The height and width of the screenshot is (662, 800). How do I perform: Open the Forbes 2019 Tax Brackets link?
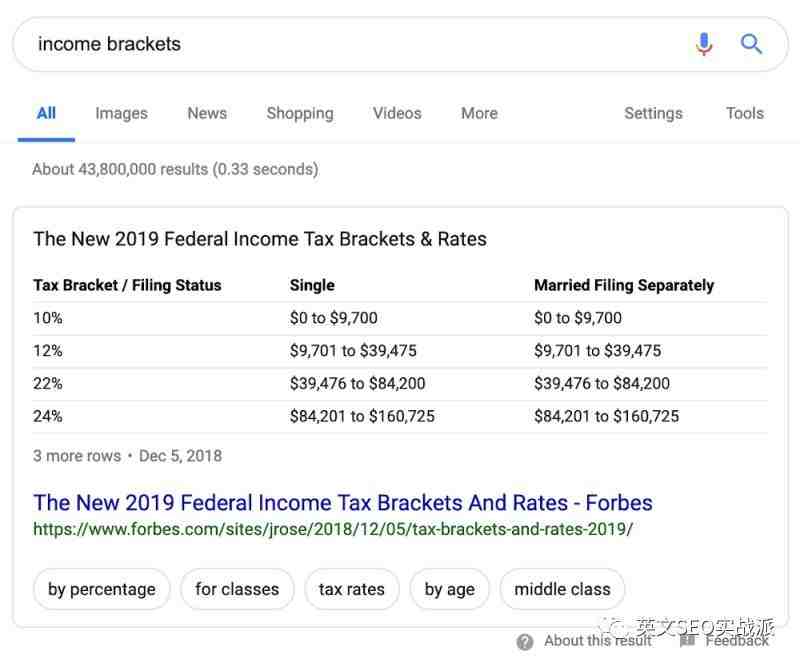tap(342, 502)
